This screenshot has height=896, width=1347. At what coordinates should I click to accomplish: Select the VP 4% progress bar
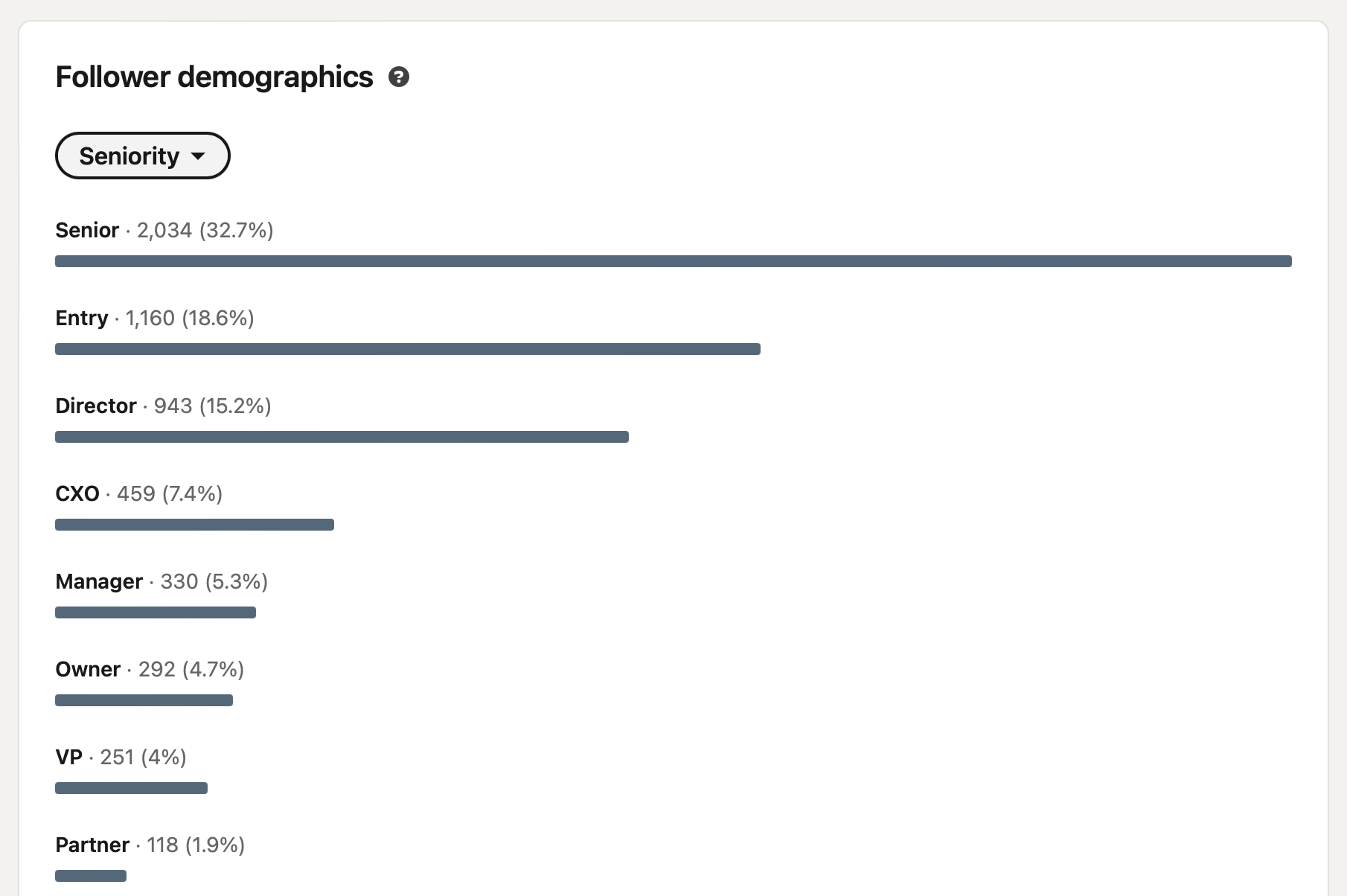pos(131,788)
